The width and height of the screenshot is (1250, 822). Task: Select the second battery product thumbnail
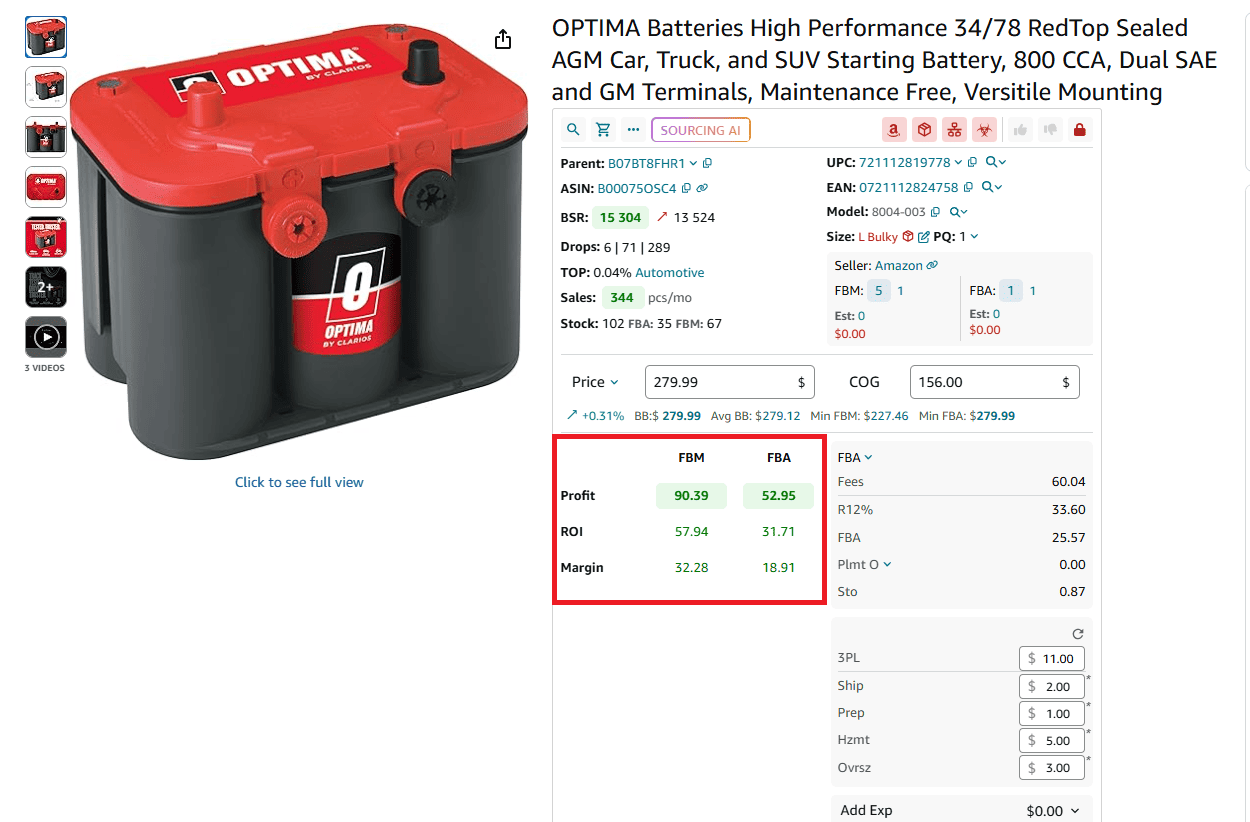click(46, 87)
